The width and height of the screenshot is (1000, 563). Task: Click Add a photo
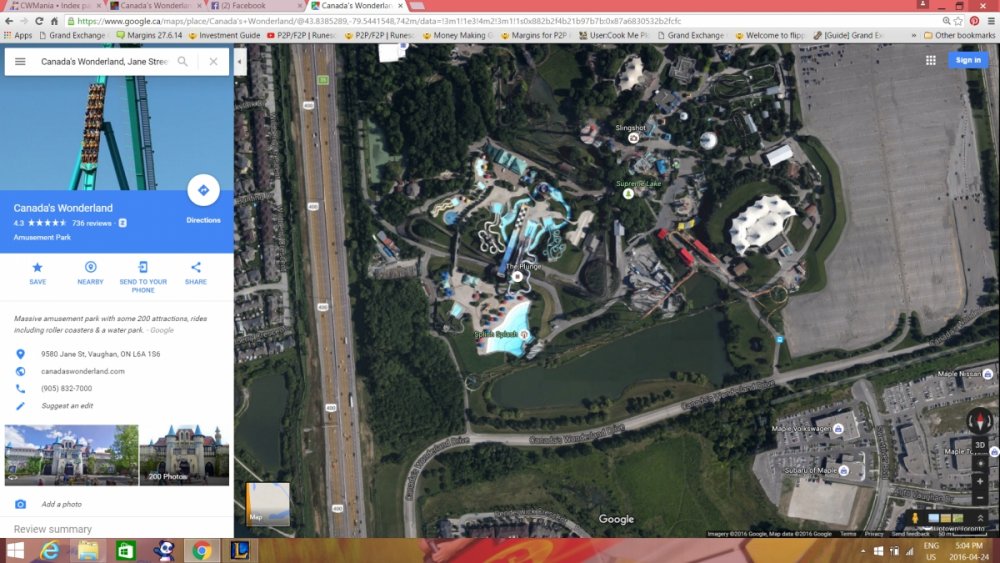coord(61,504)
